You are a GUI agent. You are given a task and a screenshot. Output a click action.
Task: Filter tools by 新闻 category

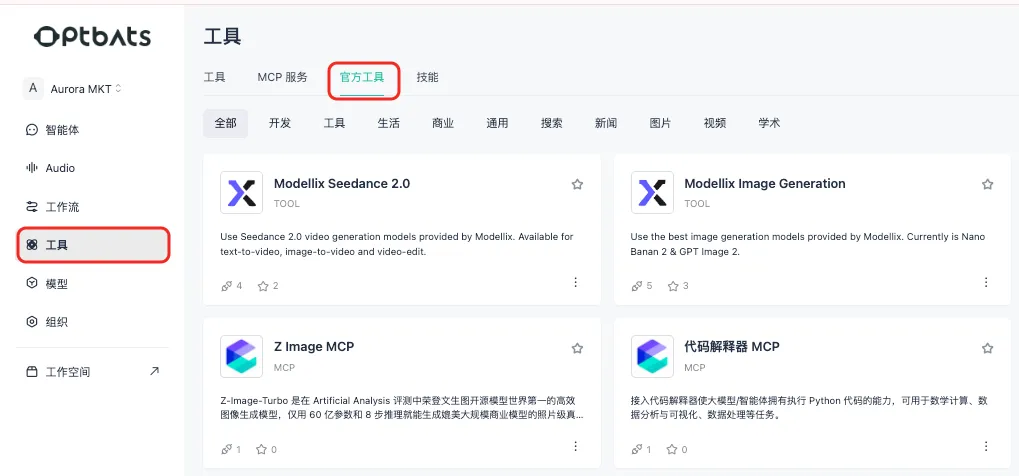coord(606,124)
